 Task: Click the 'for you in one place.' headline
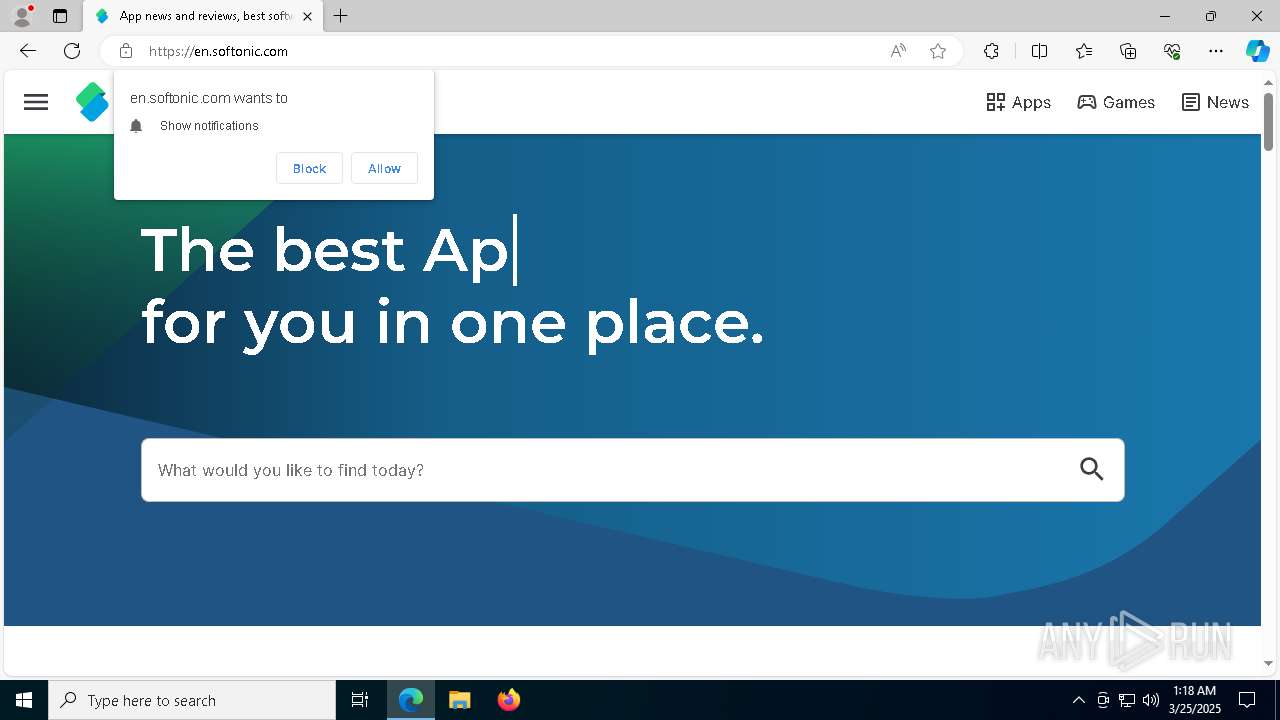click(x=453, y=323)
